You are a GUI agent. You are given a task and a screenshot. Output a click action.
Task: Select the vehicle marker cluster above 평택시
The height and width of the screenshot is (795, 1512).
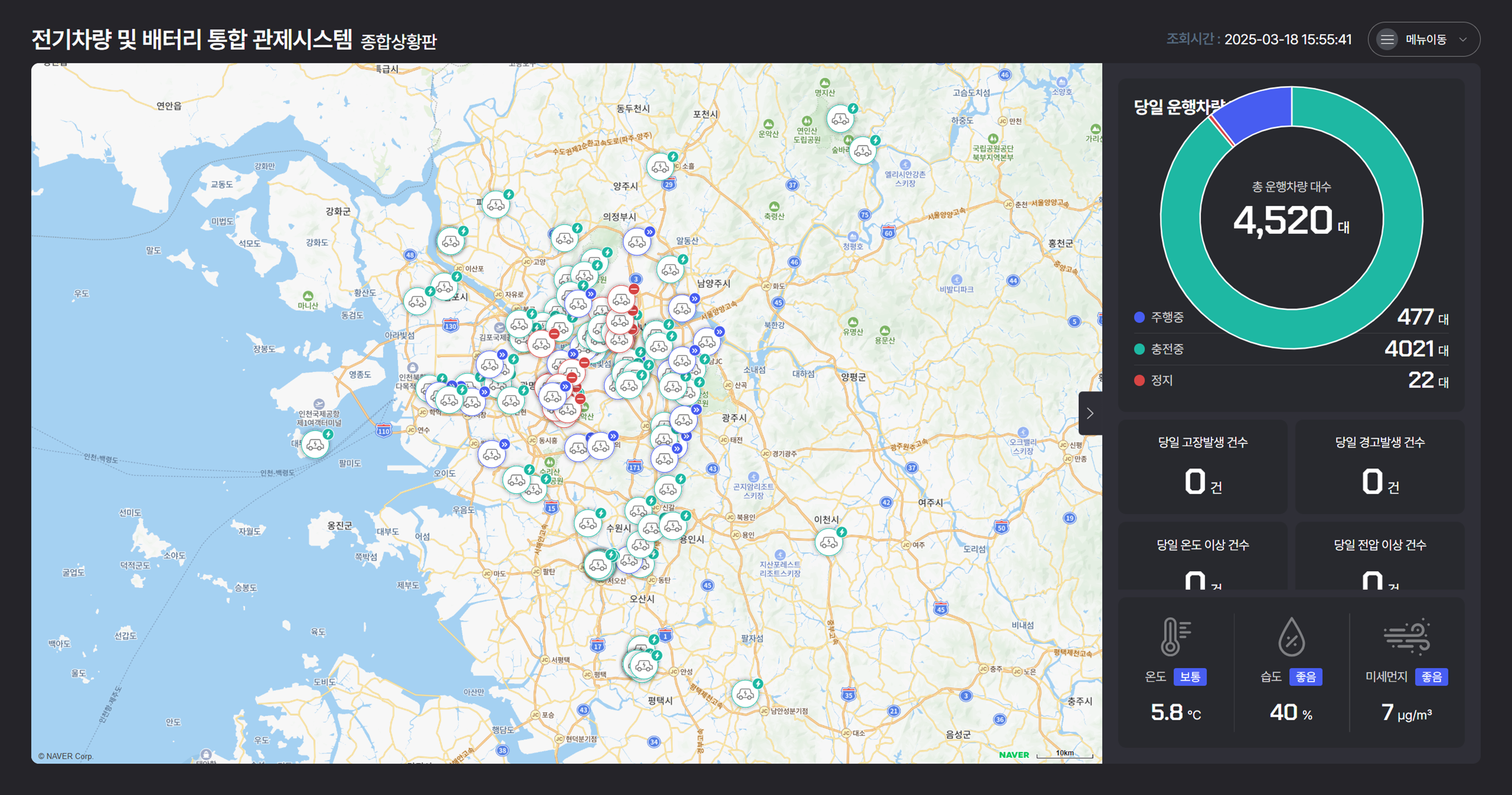coord(643,665)
